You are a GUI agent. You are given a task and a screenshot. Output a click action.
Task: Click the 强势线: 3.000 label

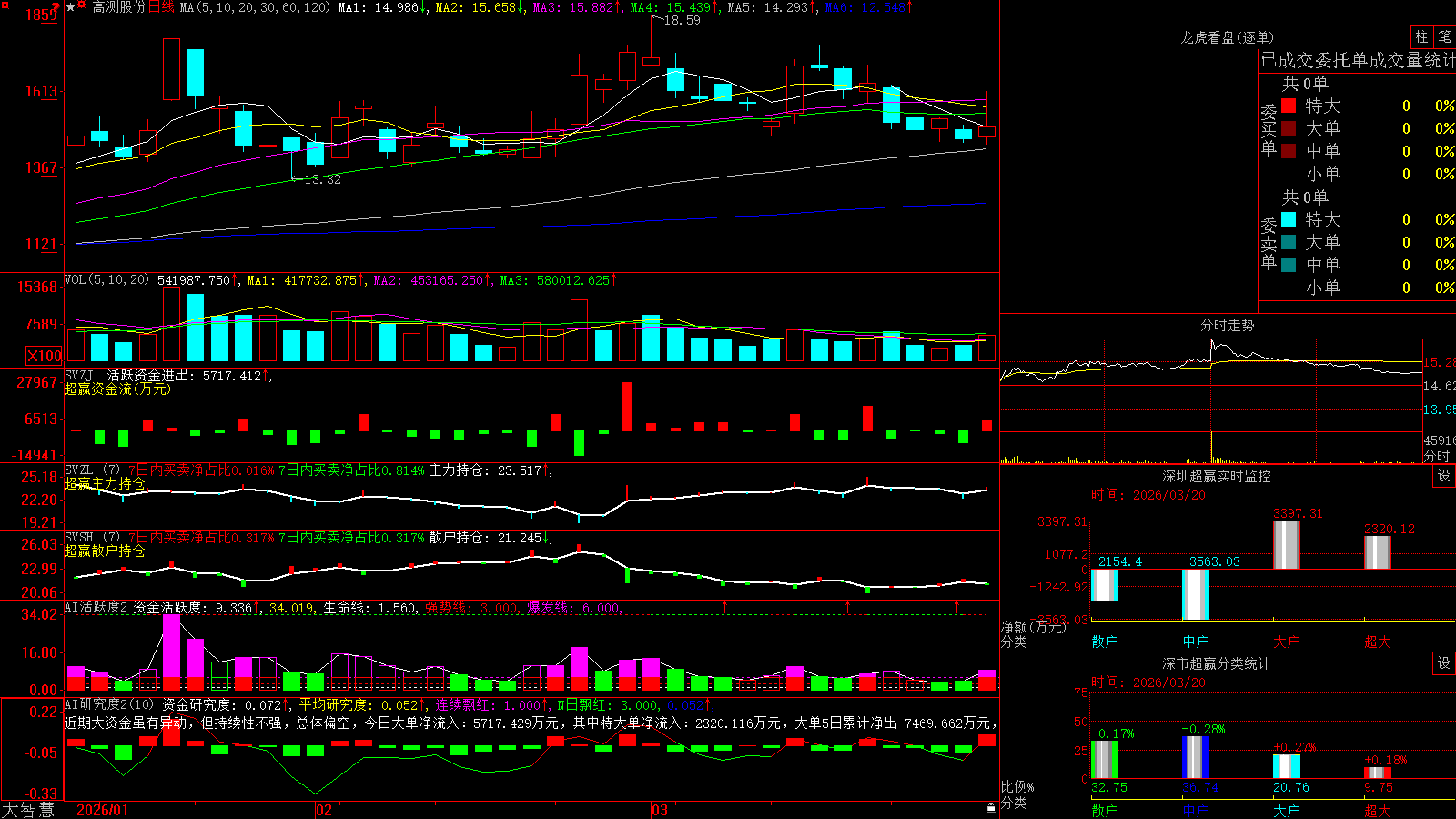[472, 608]
